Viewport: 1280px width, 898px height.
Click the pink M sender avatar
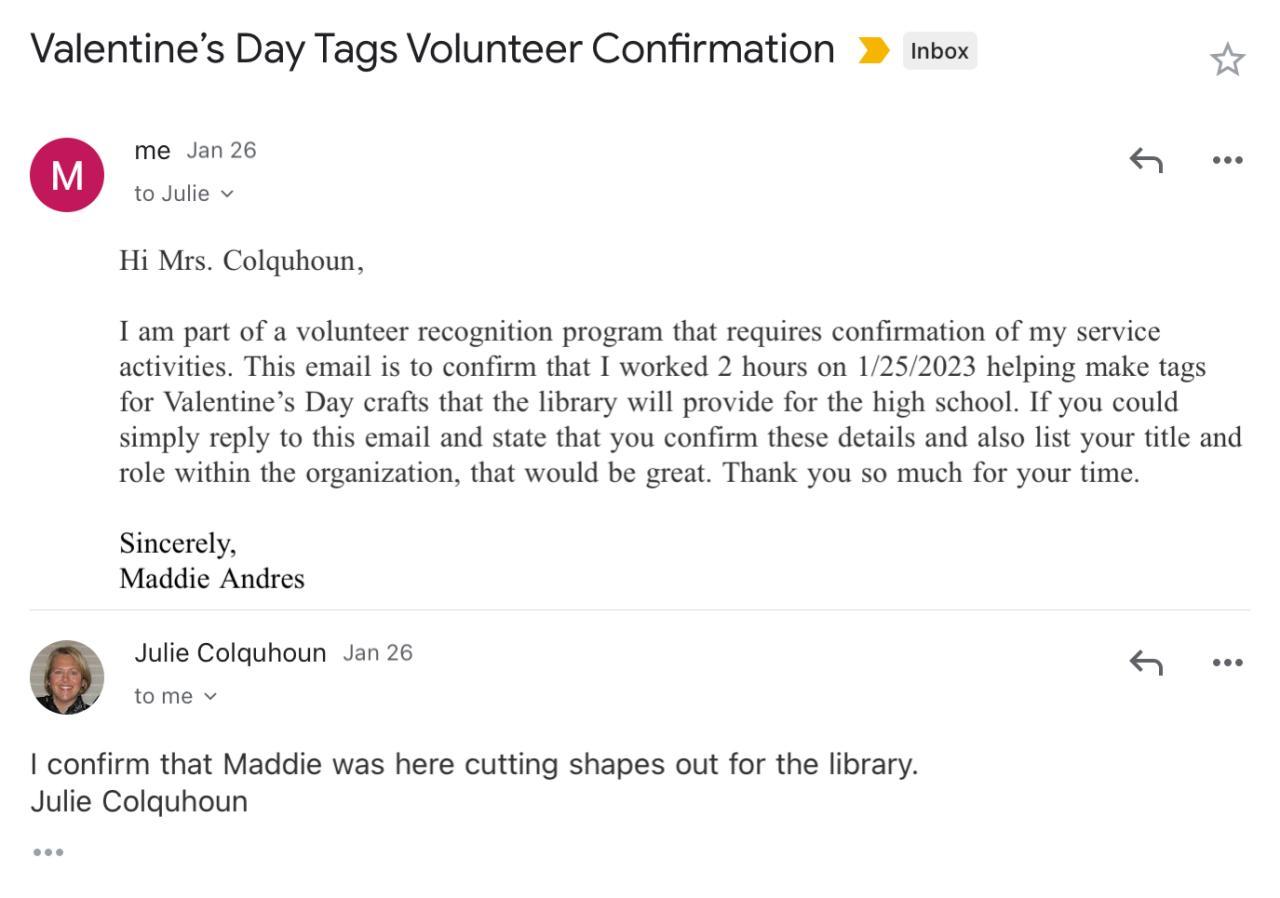click(x=67, y=175)
